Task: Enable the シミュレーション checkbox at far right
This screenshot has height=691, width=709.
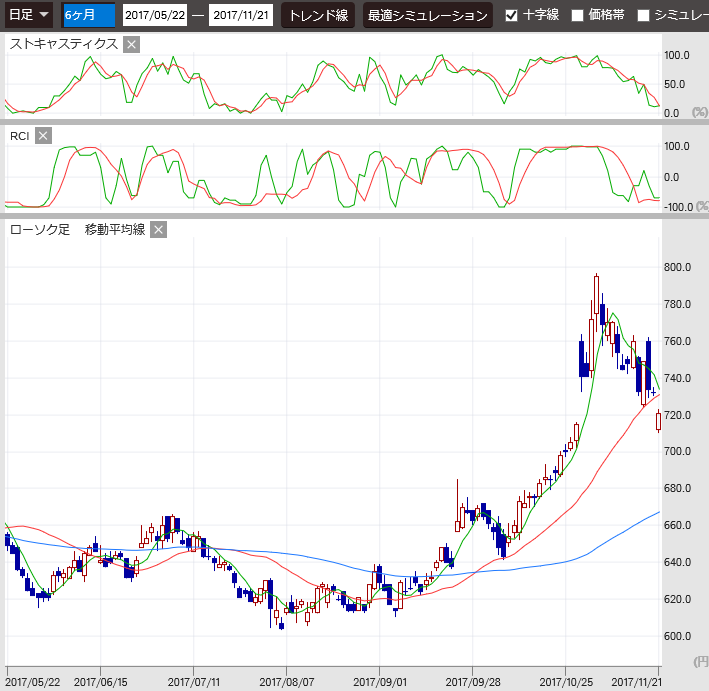Action: click(x=644, y=15)
